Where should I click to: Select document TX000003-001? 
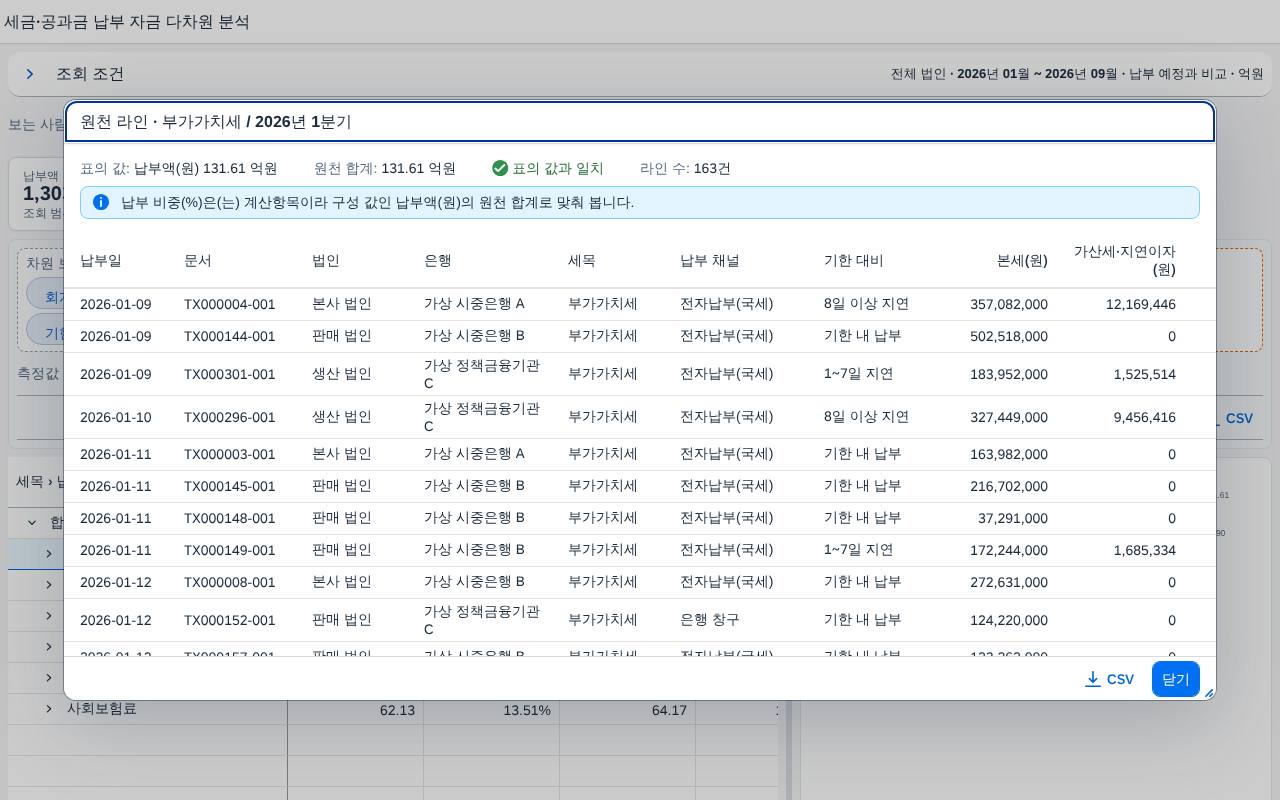[229, 454]
